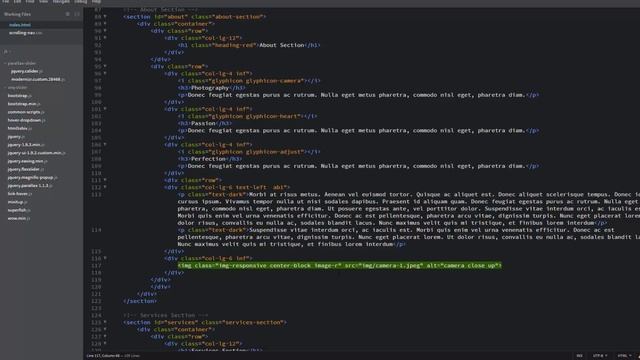Open wow.min.js file
640x360 pixels.
pyautogui.click(x=19, y=218)
